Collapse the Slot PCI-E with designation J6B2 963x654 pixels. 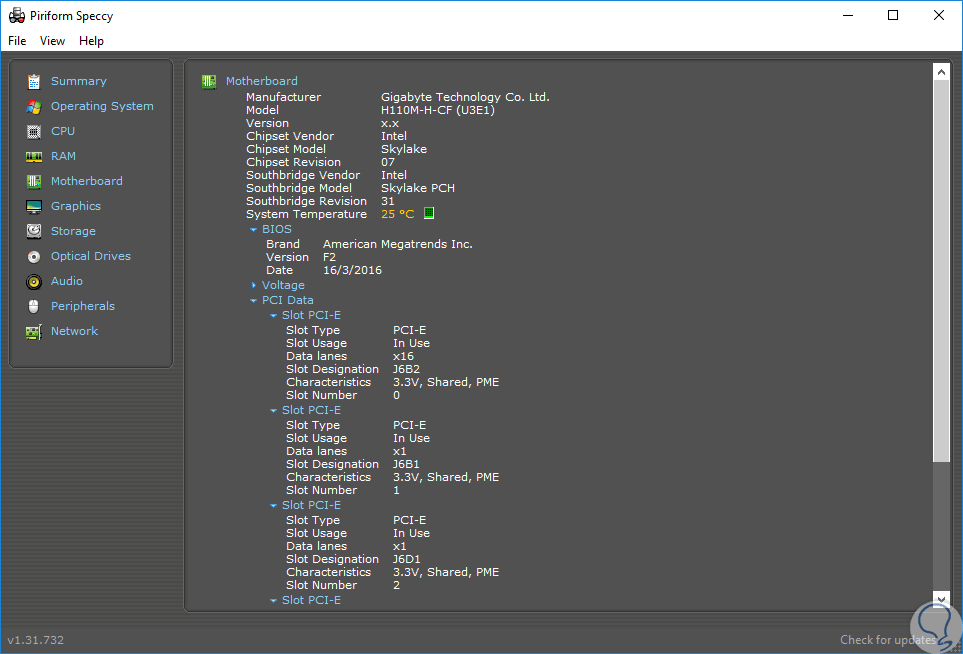pyautogui.click(x=274, y=316)
